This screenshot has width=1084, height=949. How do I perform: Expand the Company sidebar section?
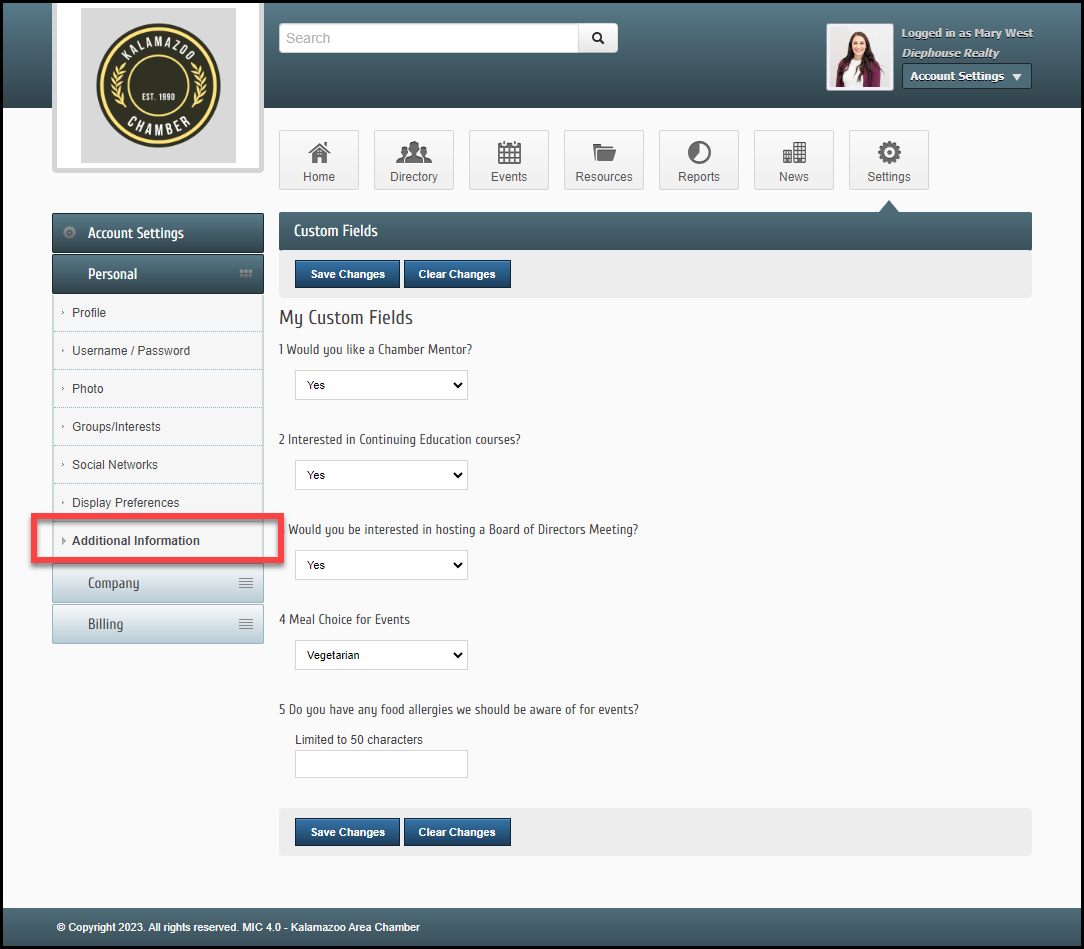click(x=158, y=583)
